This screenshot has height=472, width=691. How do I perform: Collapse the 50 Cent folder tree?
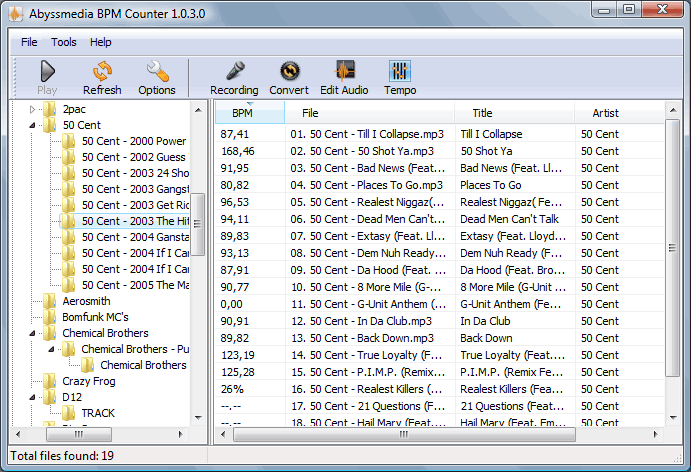click(32, 125)
